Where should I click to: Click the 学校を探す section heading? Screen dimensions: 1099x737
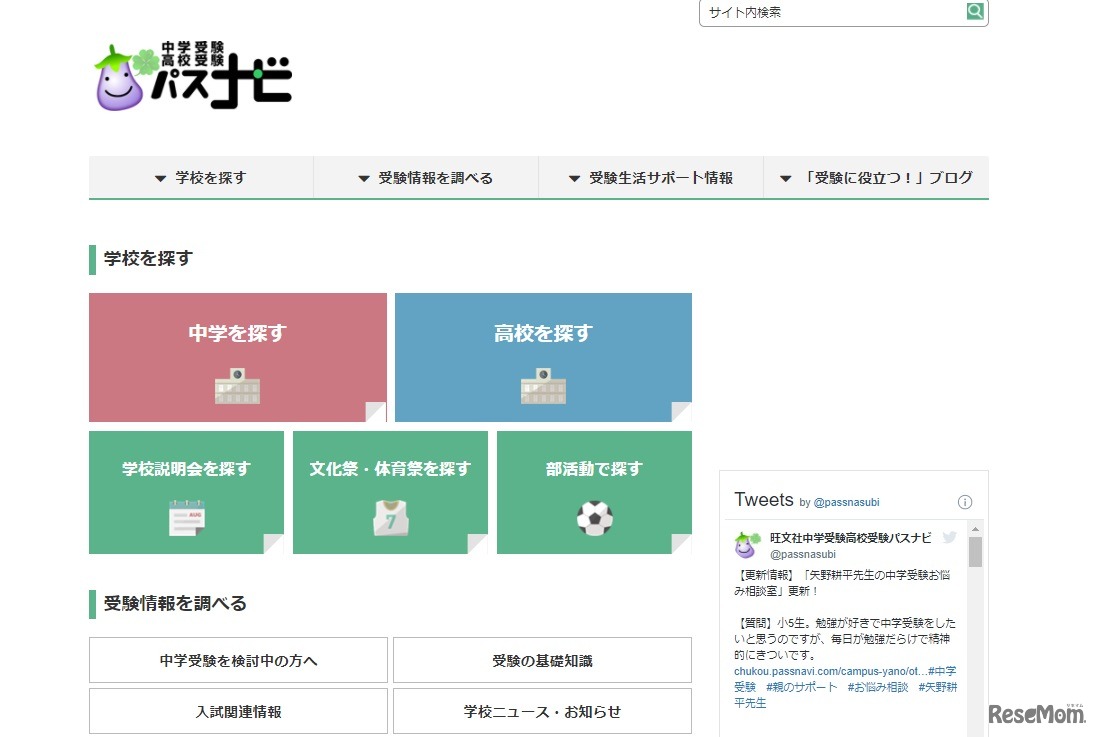pos(148,259)
